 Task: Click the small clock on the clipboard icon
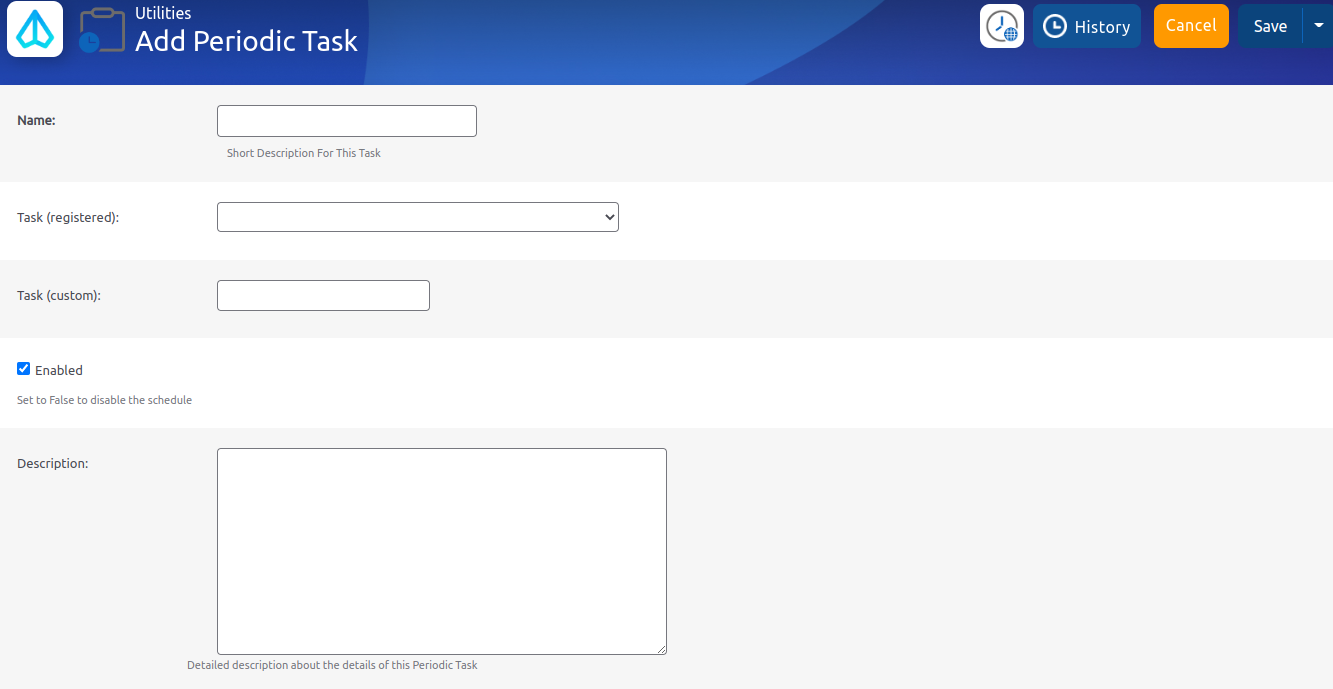click(x=89, y=43)
